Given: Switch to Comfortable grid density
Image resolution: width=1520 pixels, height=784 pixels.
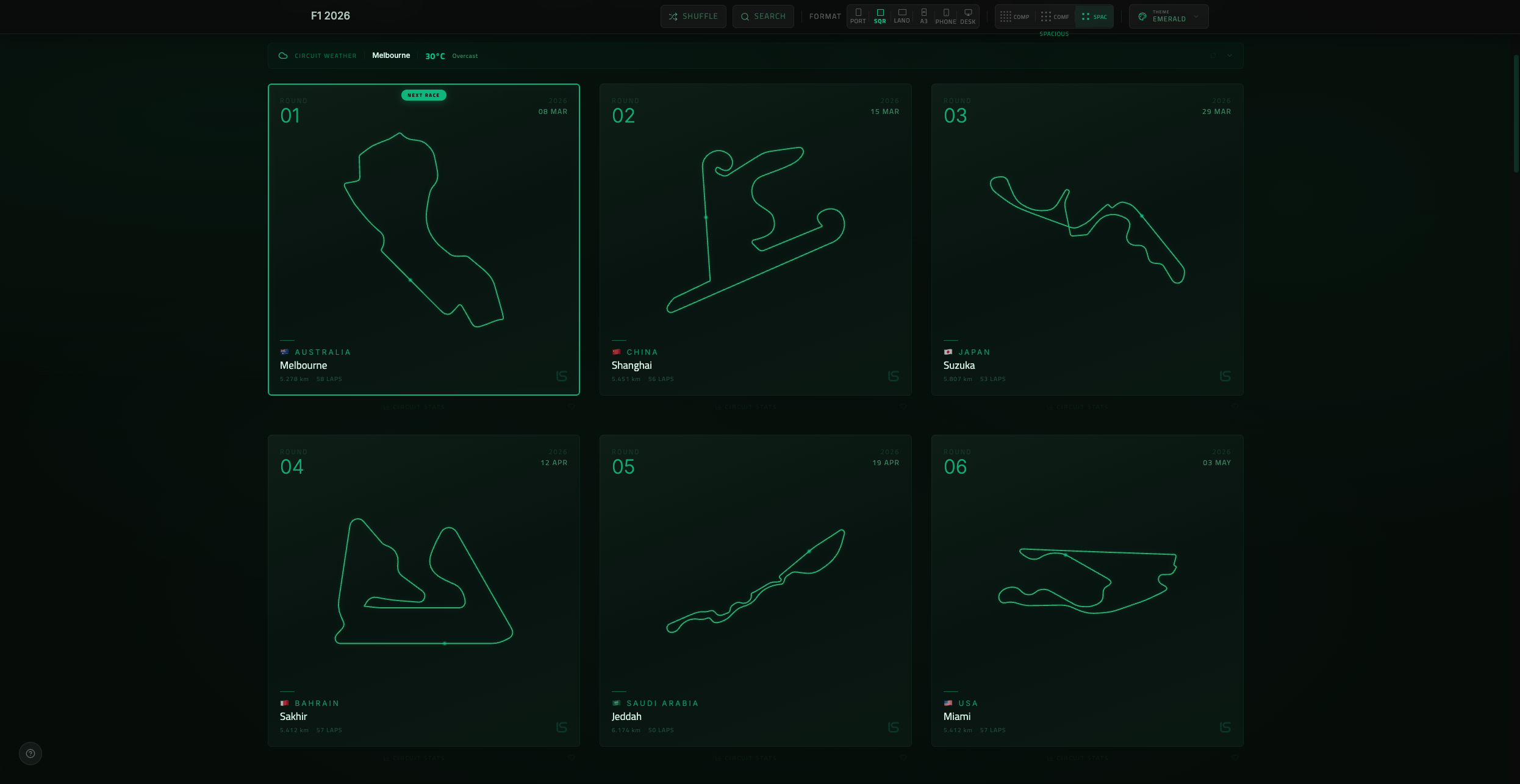Looking at the screenshot, I should point(1055,16).
